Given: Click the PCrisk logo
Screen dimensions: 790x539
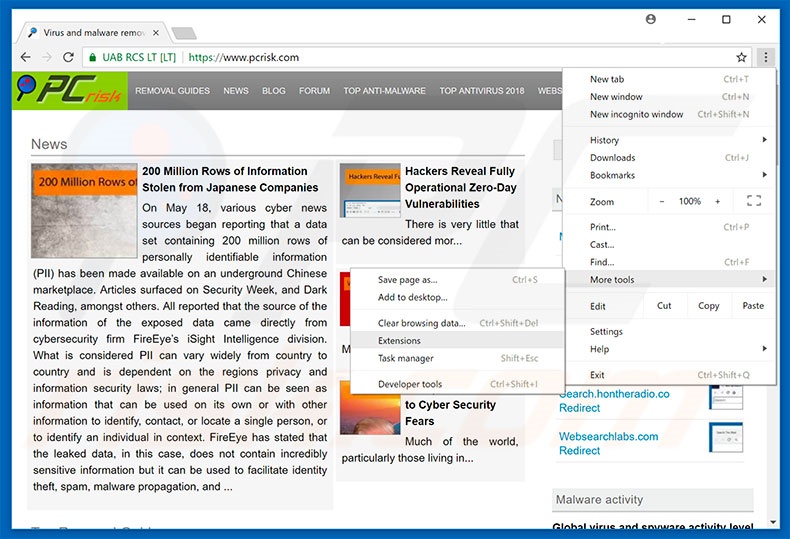Looking at the screenshot, I should point(70,91).
